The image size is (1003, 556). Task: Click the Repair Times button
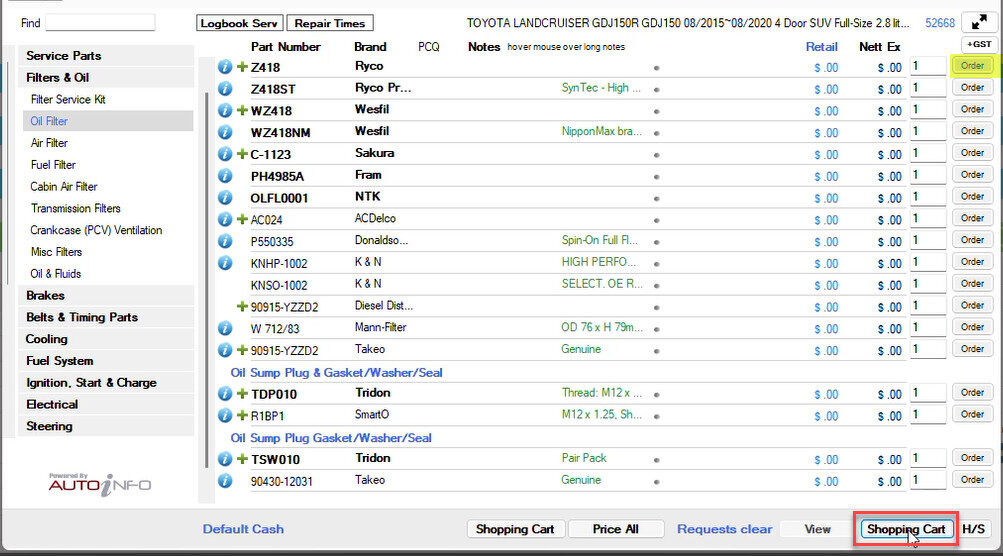[x=330, y=23]
